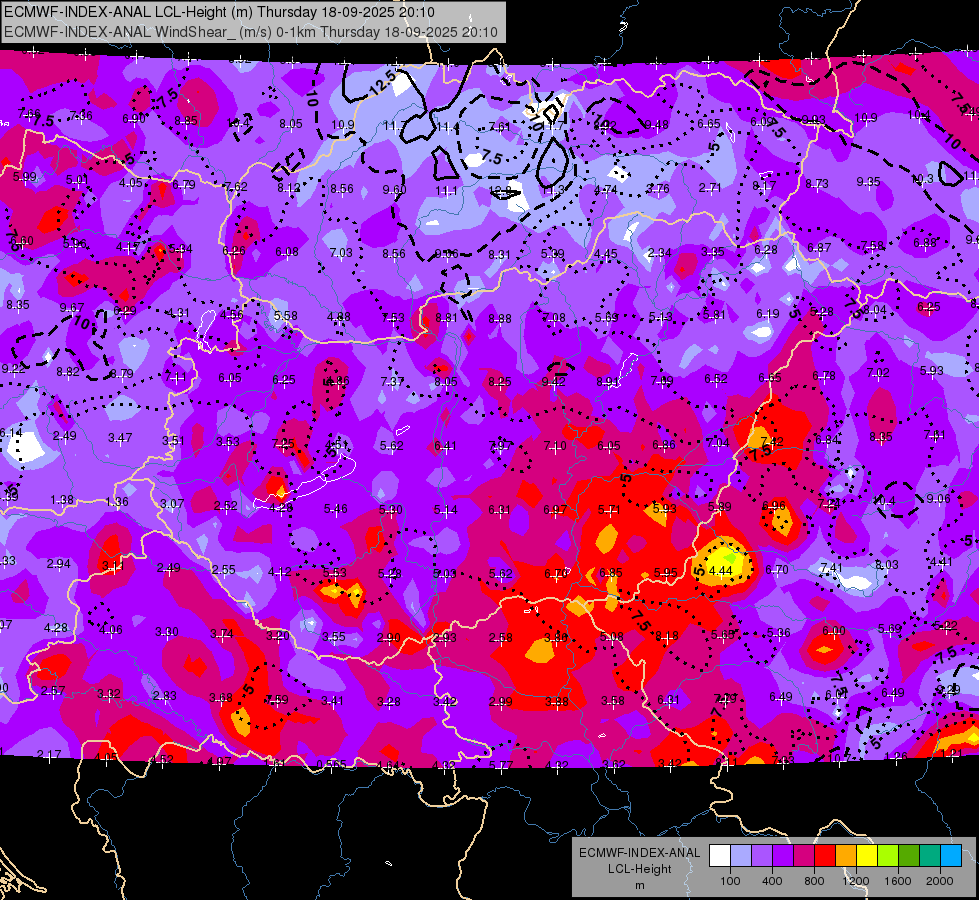Click the '9.35' grid value
This screenshot has height=900, width=979.
868,182
